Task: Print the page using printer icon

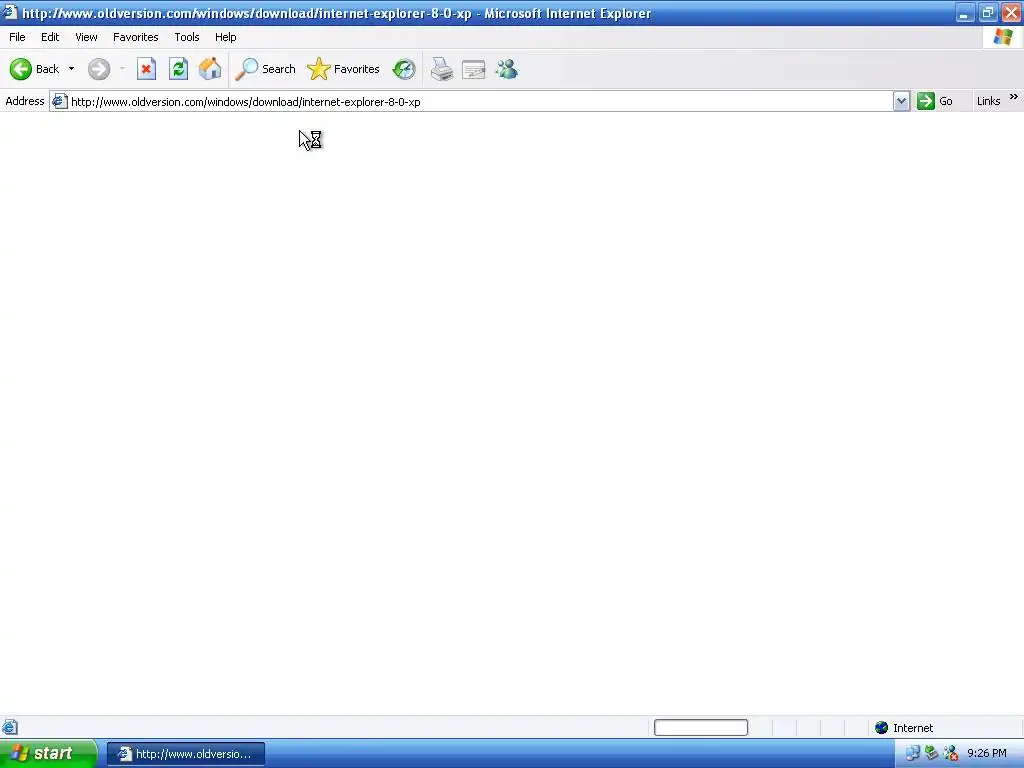Action: (442, 69)
